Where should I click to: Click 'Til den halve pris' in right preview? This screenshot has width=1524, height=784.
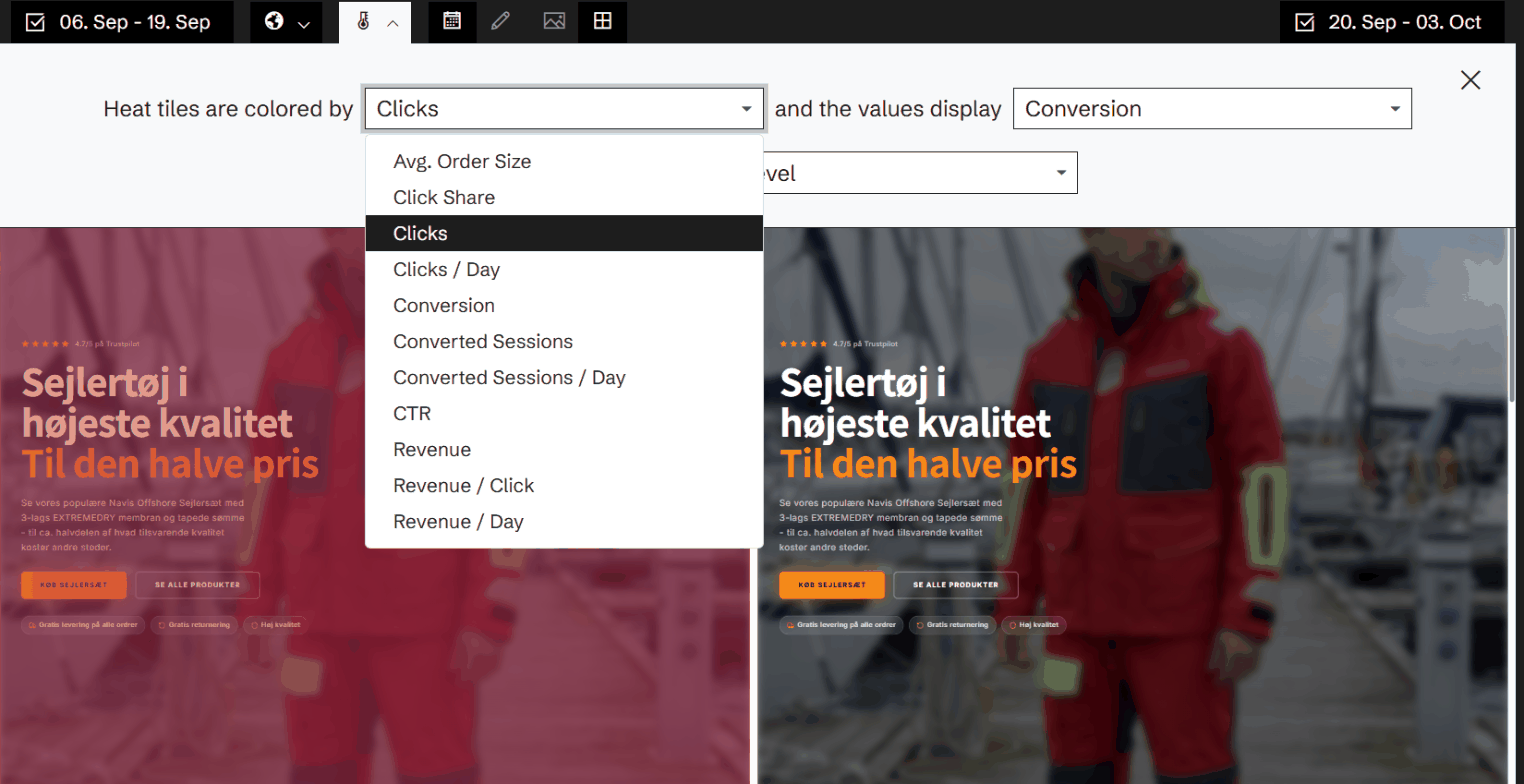pos(928,464)
